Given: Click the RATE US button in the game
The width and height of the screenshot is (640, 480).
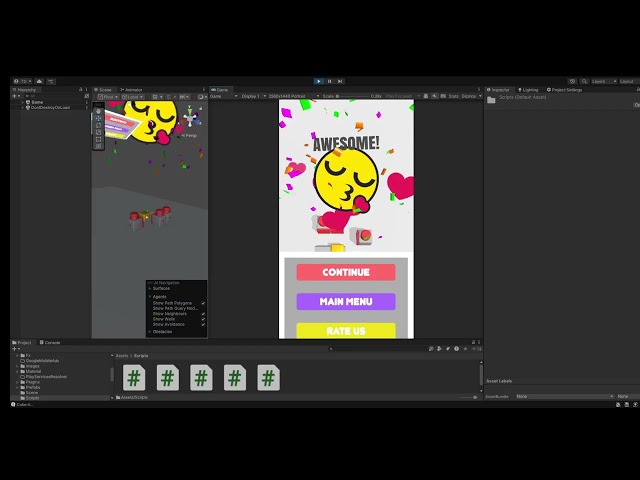Looking at the screenshot, I should (346, 331).
